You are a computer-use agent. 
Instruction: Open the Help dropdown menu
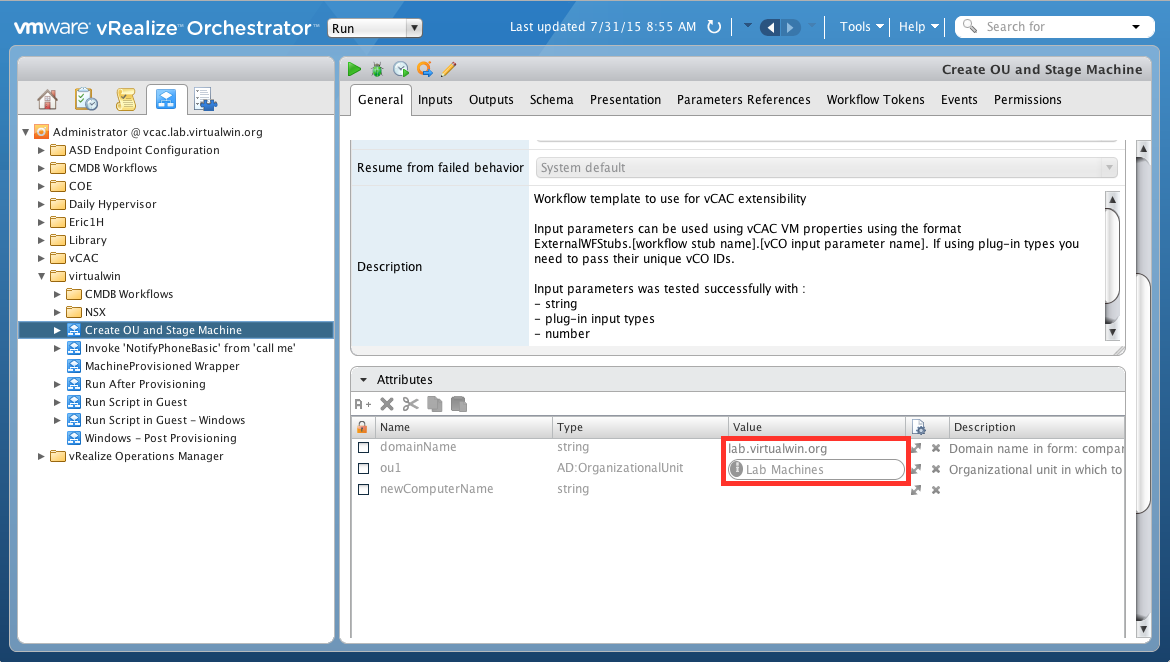pos(918,27)
